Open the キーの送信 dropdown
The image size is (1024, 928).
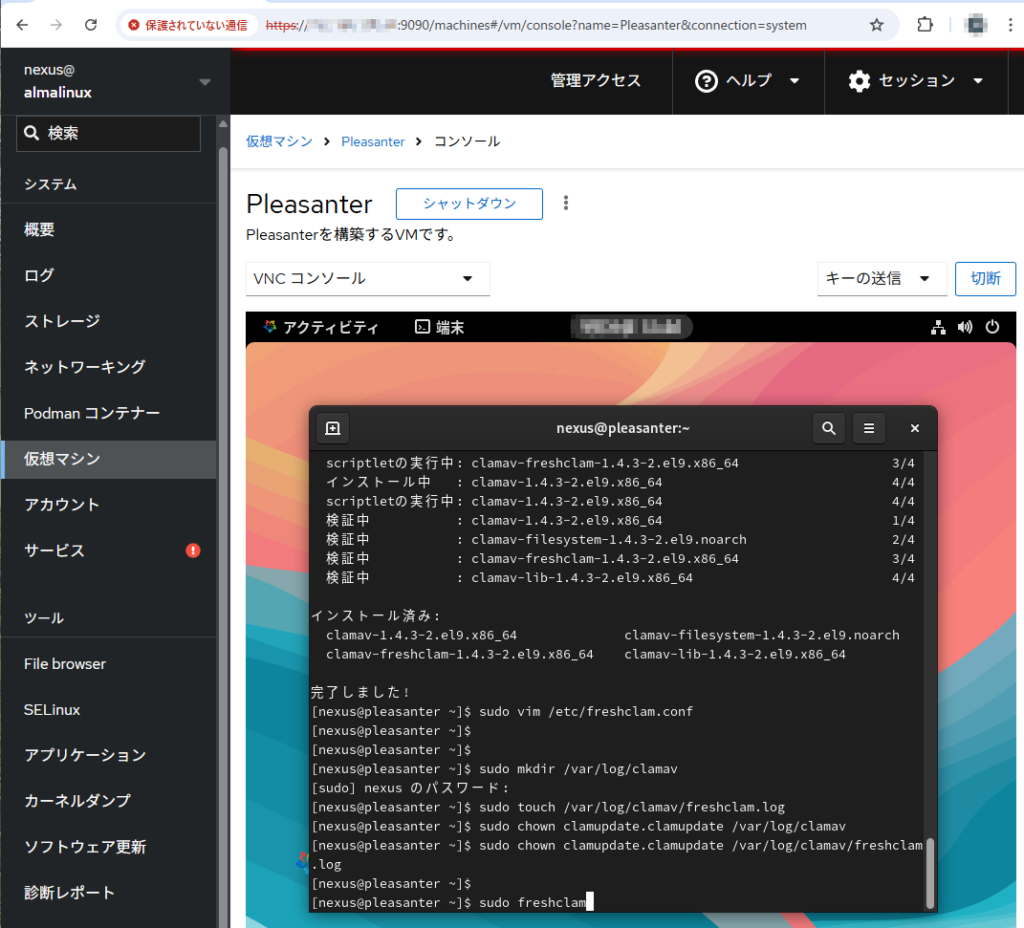pyautogui.click(x=881, y=279)
